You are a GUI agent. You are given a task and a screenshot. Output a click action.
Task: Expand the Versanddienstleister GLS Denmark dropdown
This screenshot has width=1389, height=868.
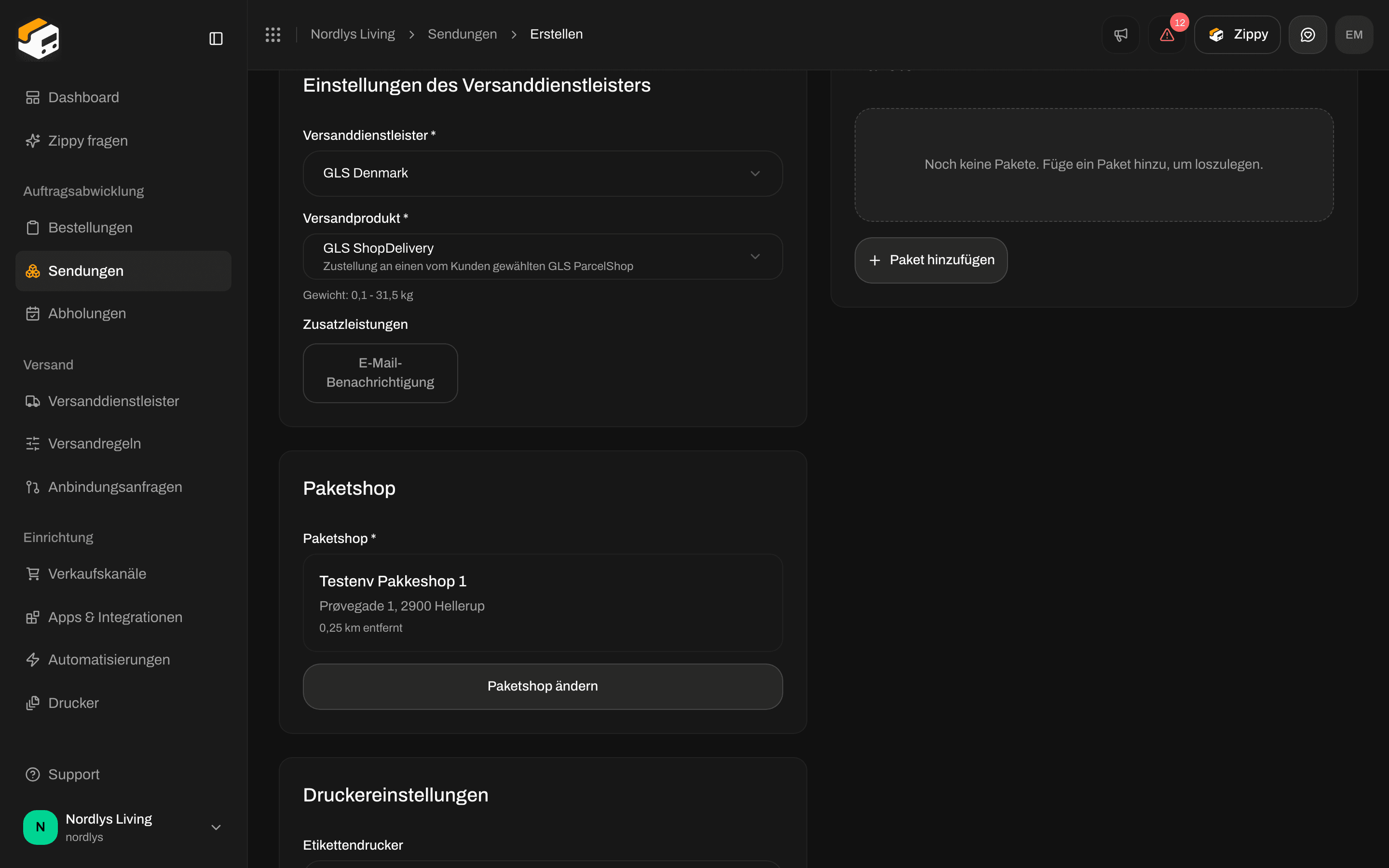[x=543, y=174]
